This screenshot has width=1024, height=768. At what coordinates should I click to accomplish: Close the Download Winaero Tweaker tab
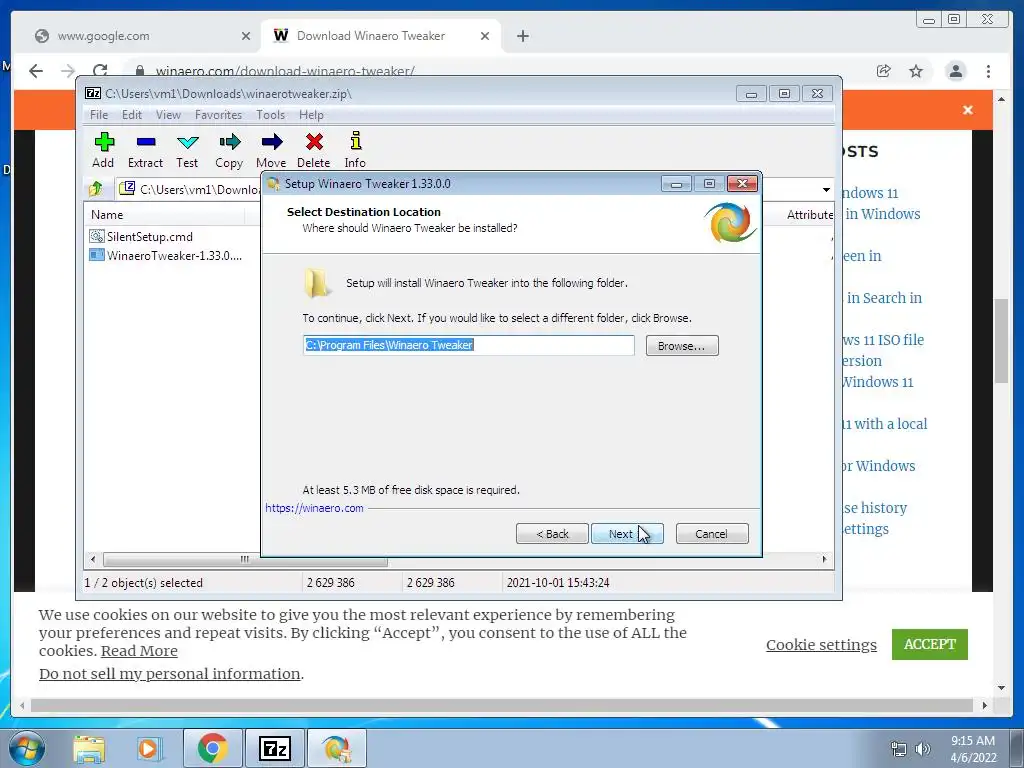pyautogui.click(x=485, y=36)
